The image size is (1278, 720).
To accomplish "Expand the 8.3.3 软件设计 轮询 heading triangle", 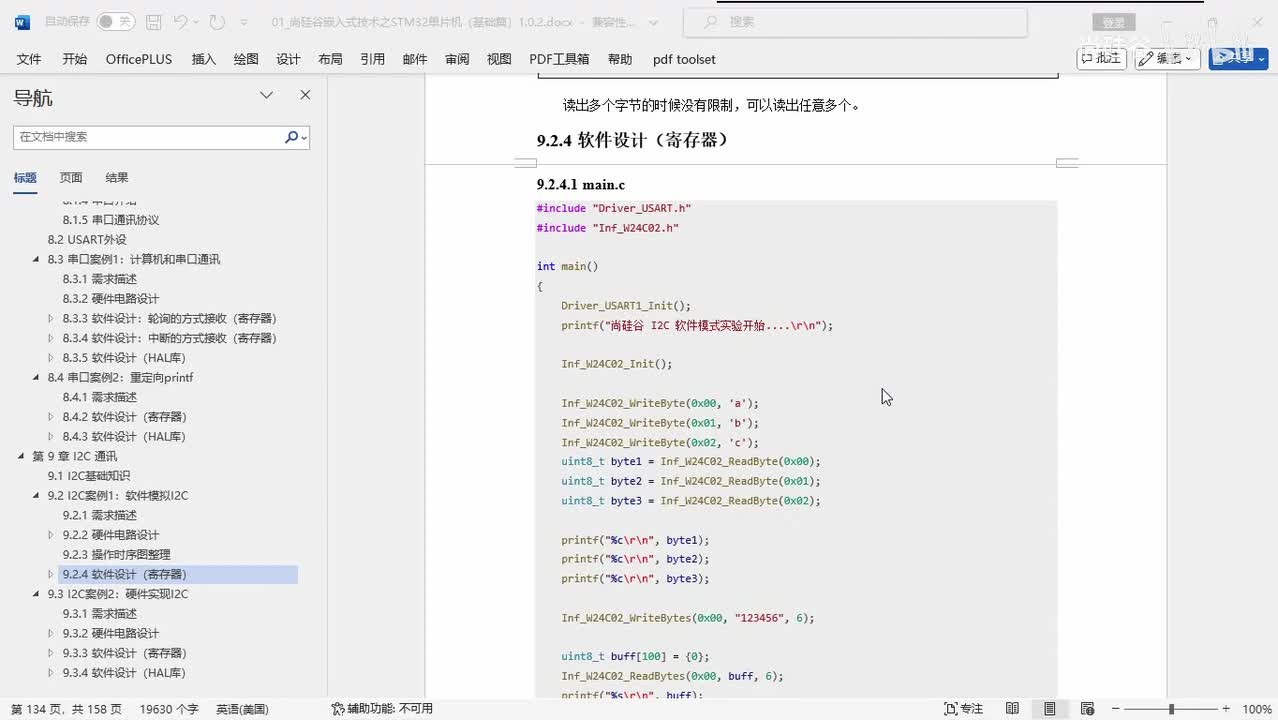I will (x=52, y=318).
